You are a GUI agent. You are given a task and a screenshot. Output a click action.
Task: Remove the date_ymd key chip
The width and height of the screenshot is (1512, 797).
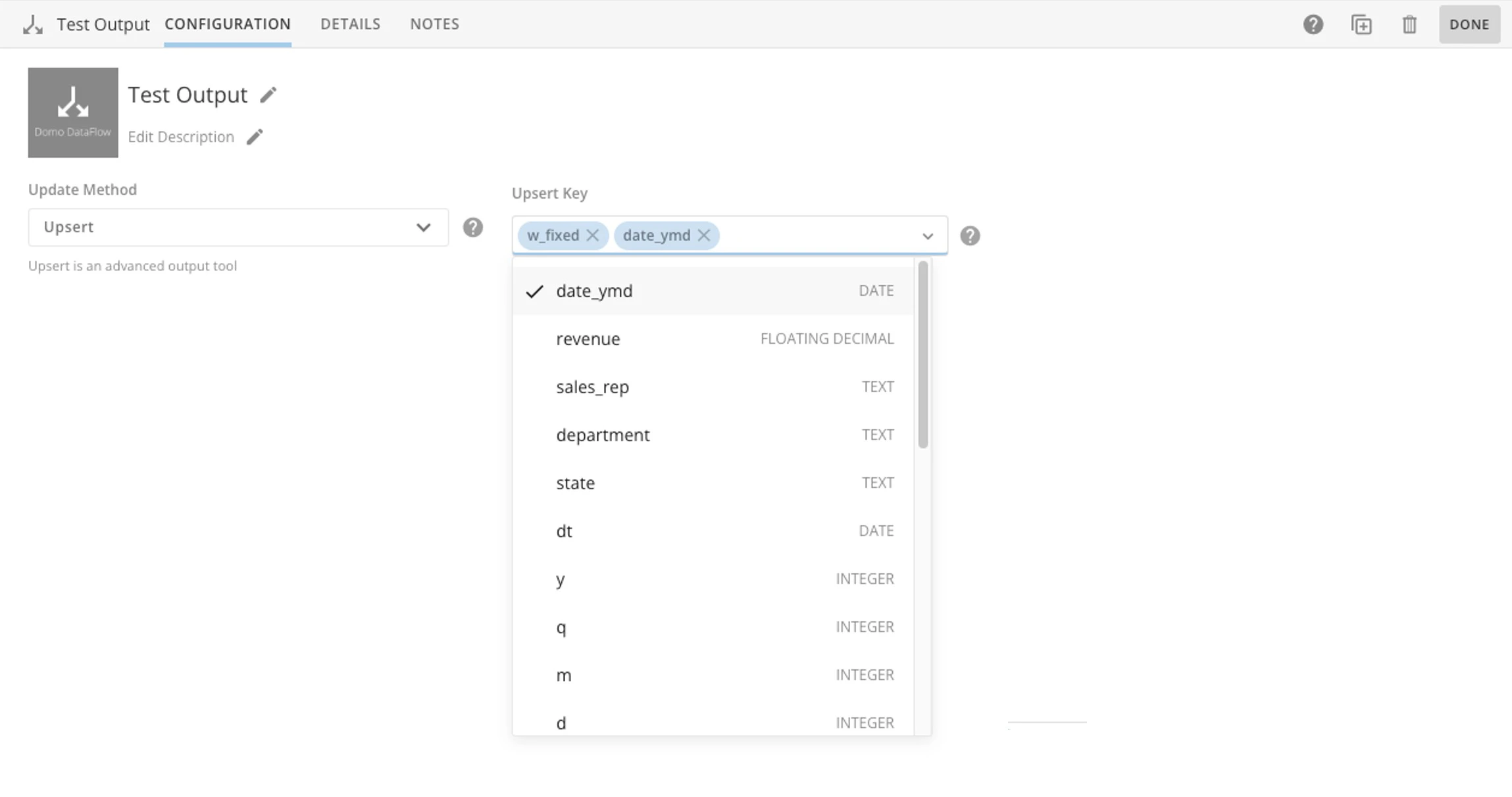(703, 235)
